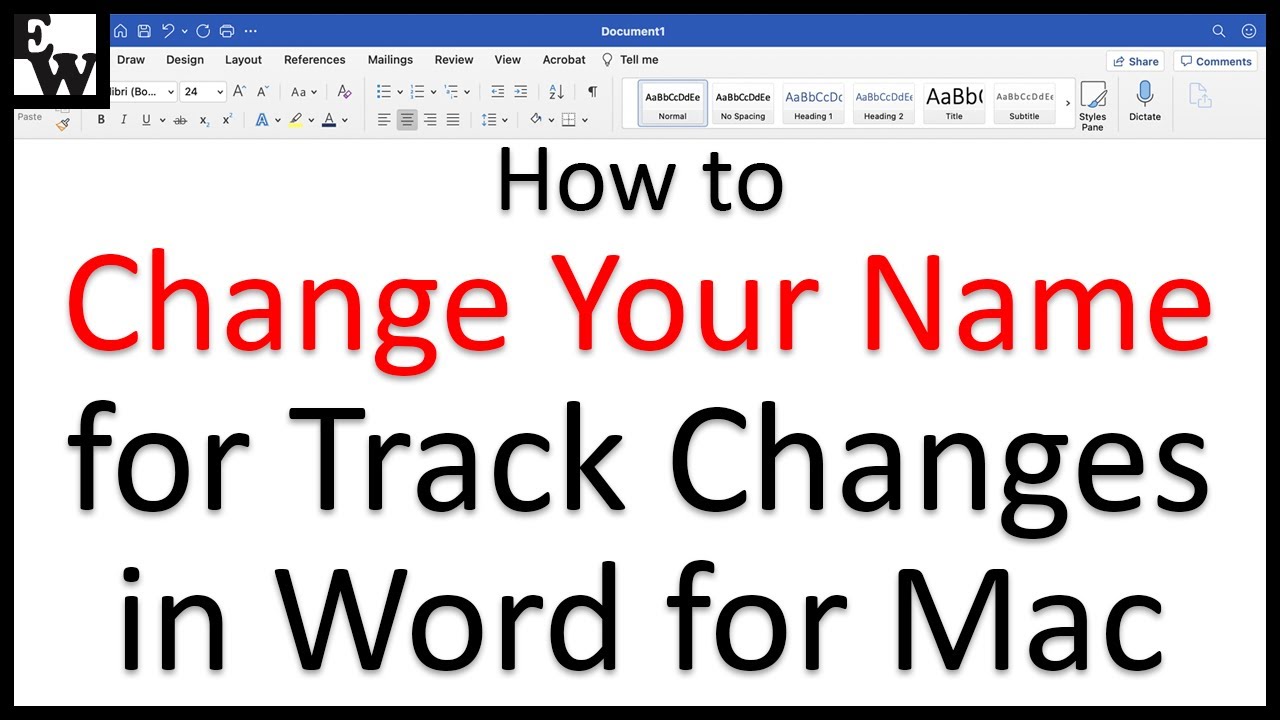The width and height of the screenshot is (1280, 720).
Task: Switch to the Draw tab
Action: (131, 60)
